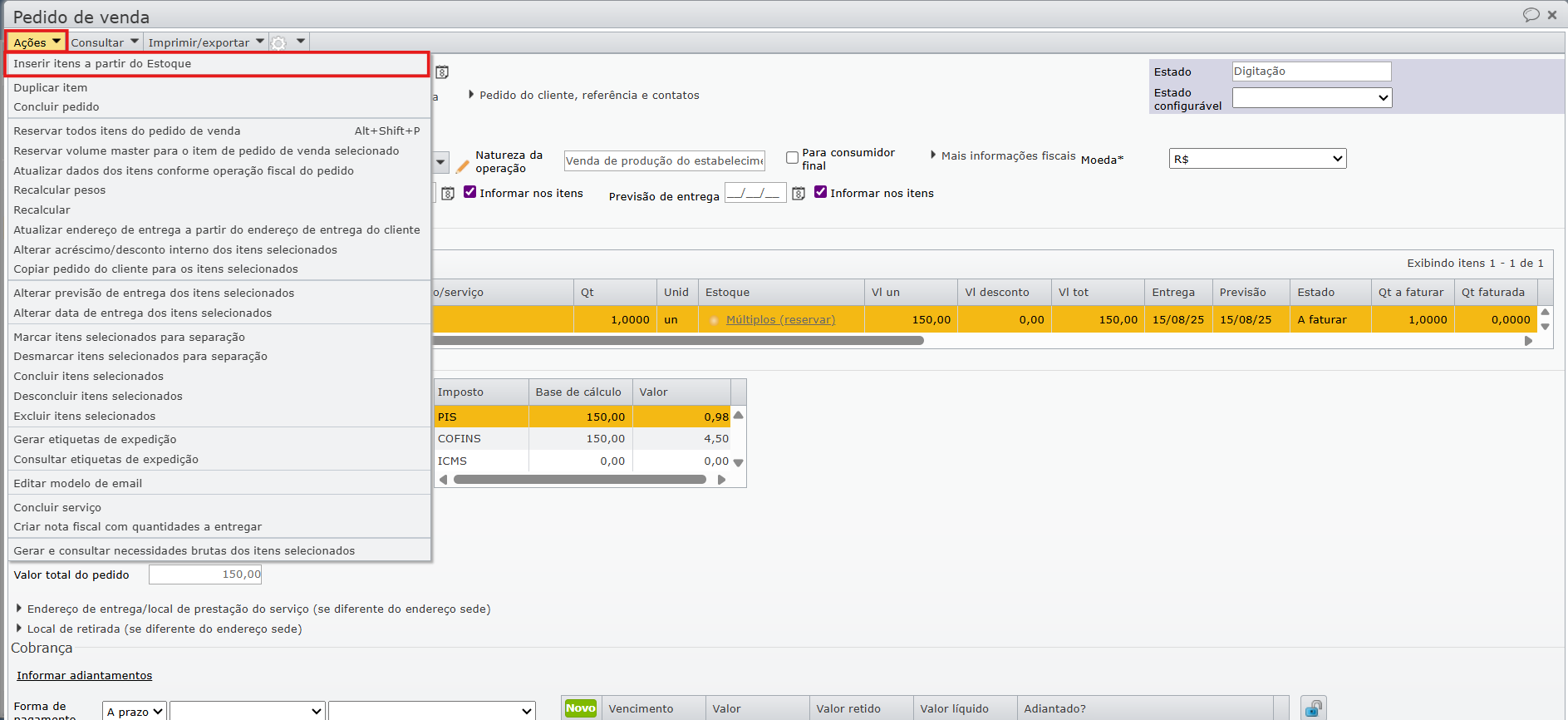Click the orange dot in the Estoque cell
Screen dimensions: 1568x720
(x=714, y=320)
